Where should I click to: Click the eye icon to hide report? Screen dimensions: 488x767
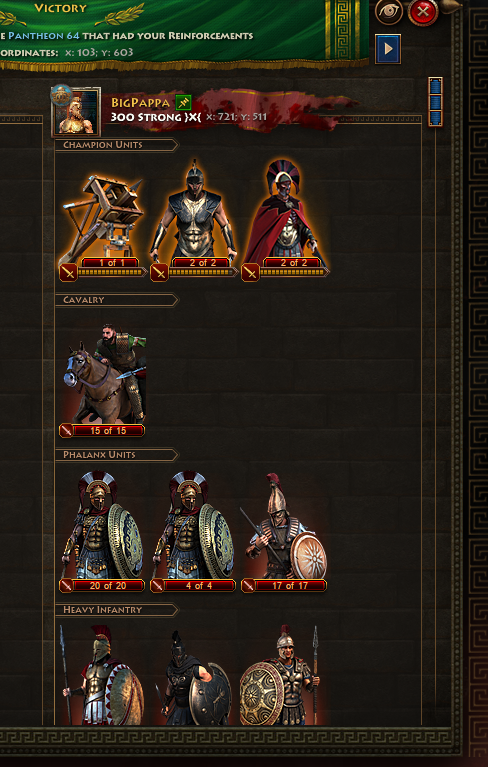389,12
